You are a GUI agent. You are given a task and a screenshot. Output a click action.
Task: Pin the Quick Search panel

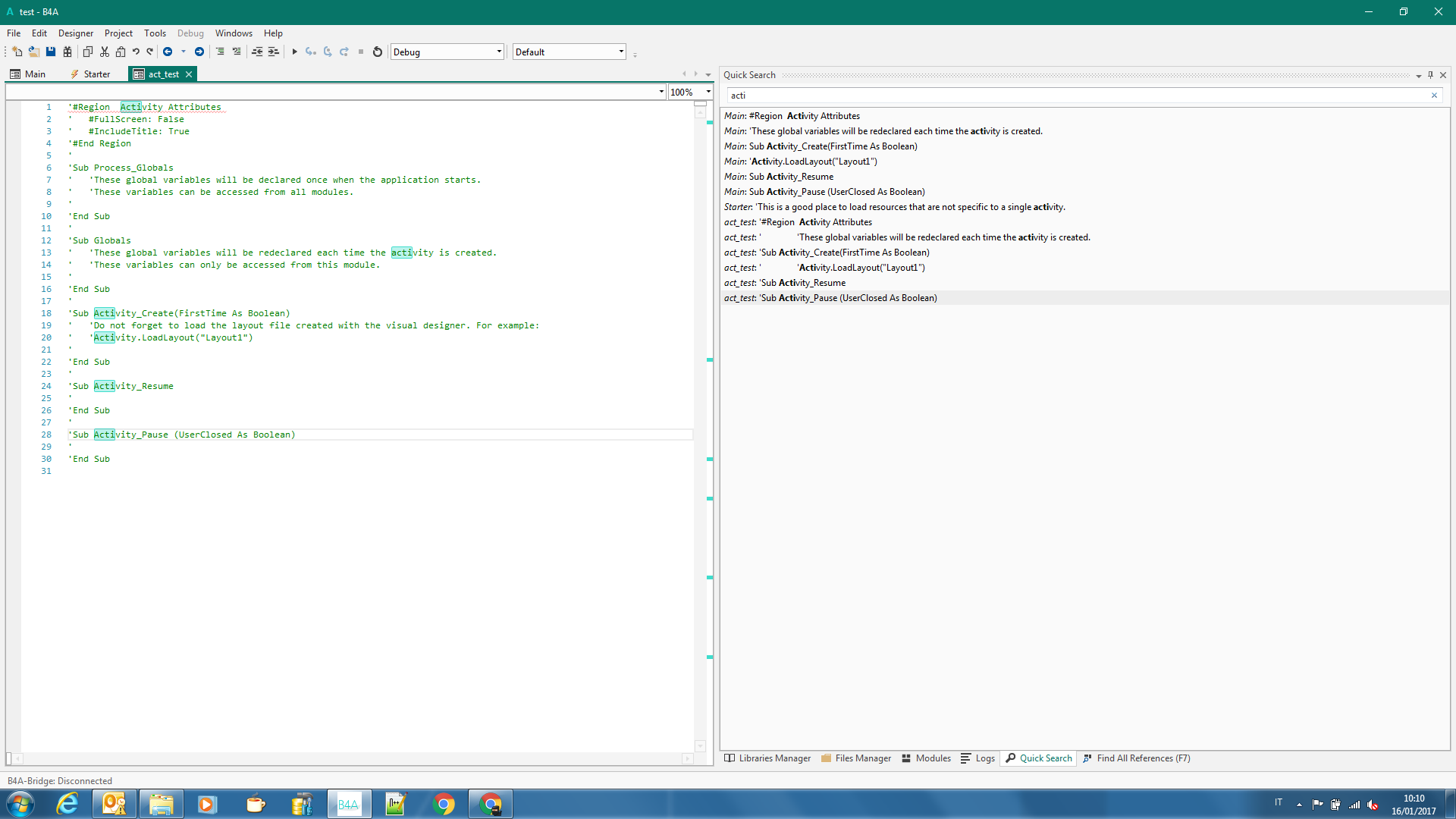click(1430, 75)
